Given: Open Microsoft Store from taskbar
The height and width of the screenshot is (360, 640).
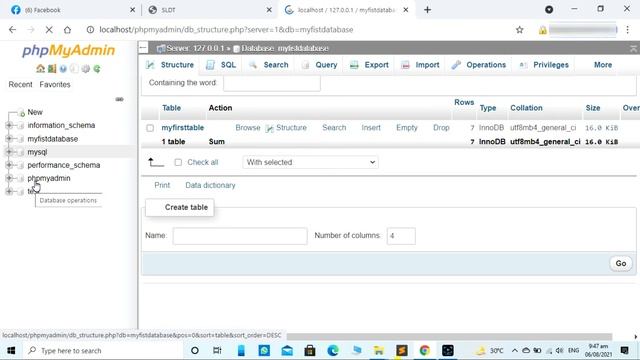Looking at the screenshot, I should pyautogui.click(x=310, y=350).
